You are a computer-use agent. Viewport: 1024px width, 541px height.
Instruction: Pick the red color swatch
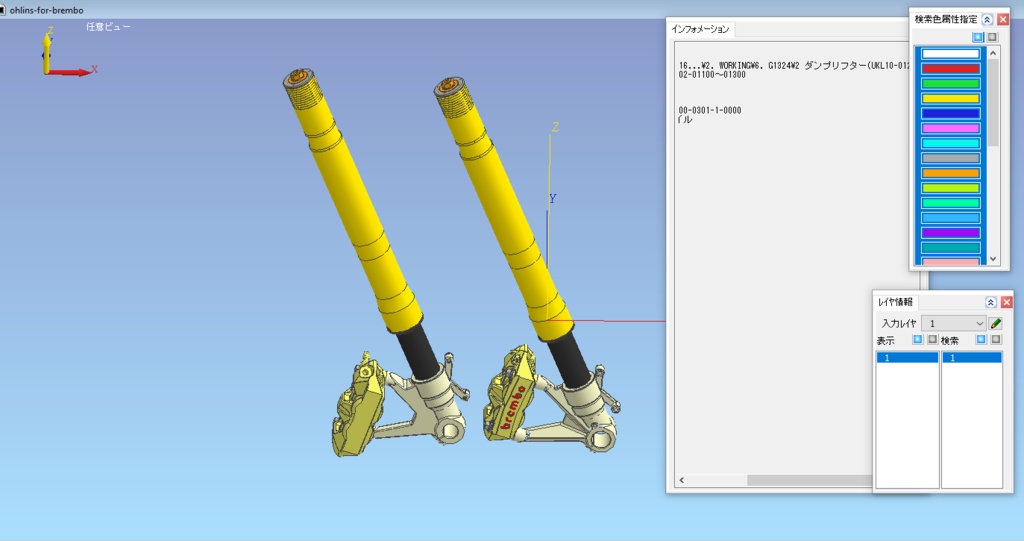(x=951, y=69)
